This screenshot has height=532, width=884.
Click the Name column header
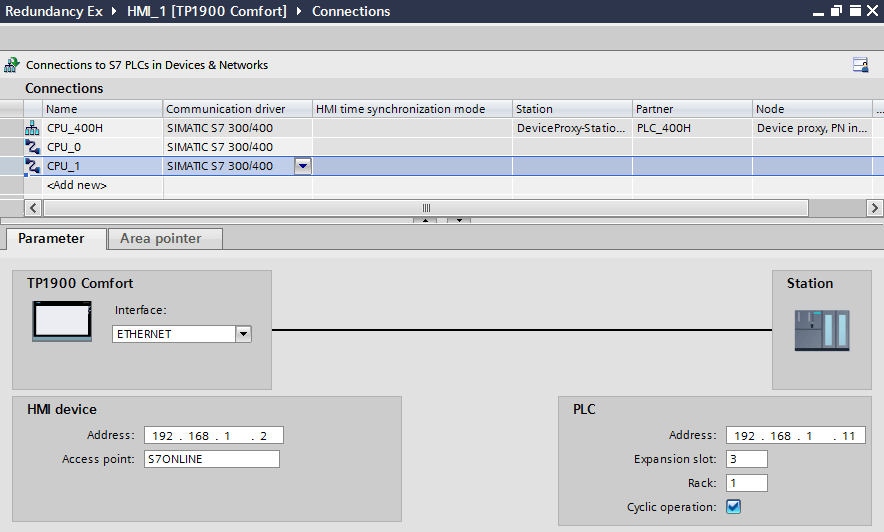click(x=103, y=109)
